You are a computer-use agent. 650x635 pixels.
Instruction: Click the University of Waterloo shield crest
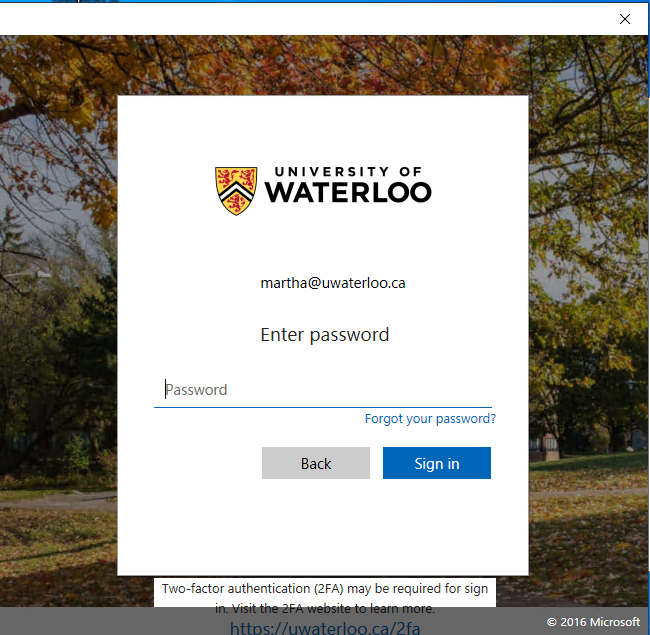[235, 190]
